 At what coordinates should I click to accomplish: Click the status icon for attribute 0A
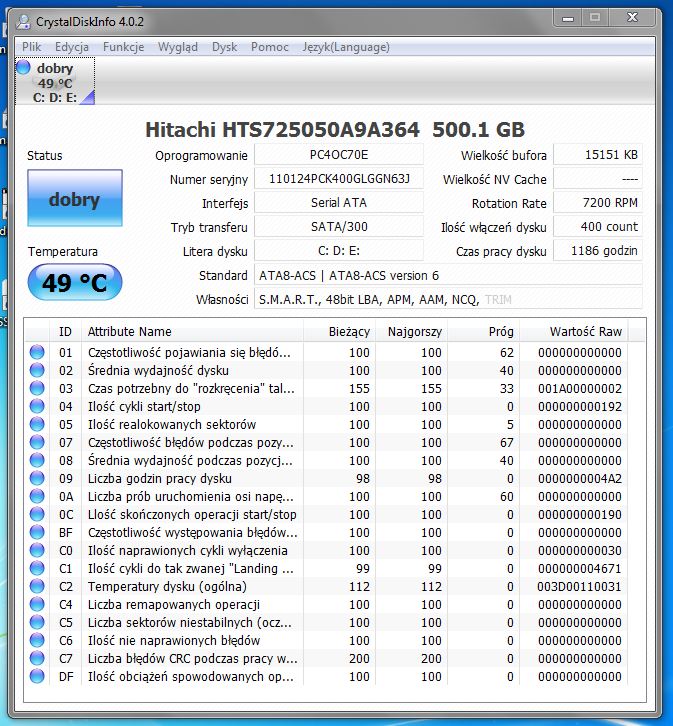(x=37, y=496)
